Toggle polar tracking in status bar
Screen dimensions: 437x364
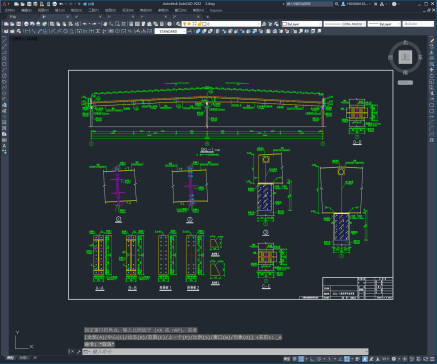point(319,359)
